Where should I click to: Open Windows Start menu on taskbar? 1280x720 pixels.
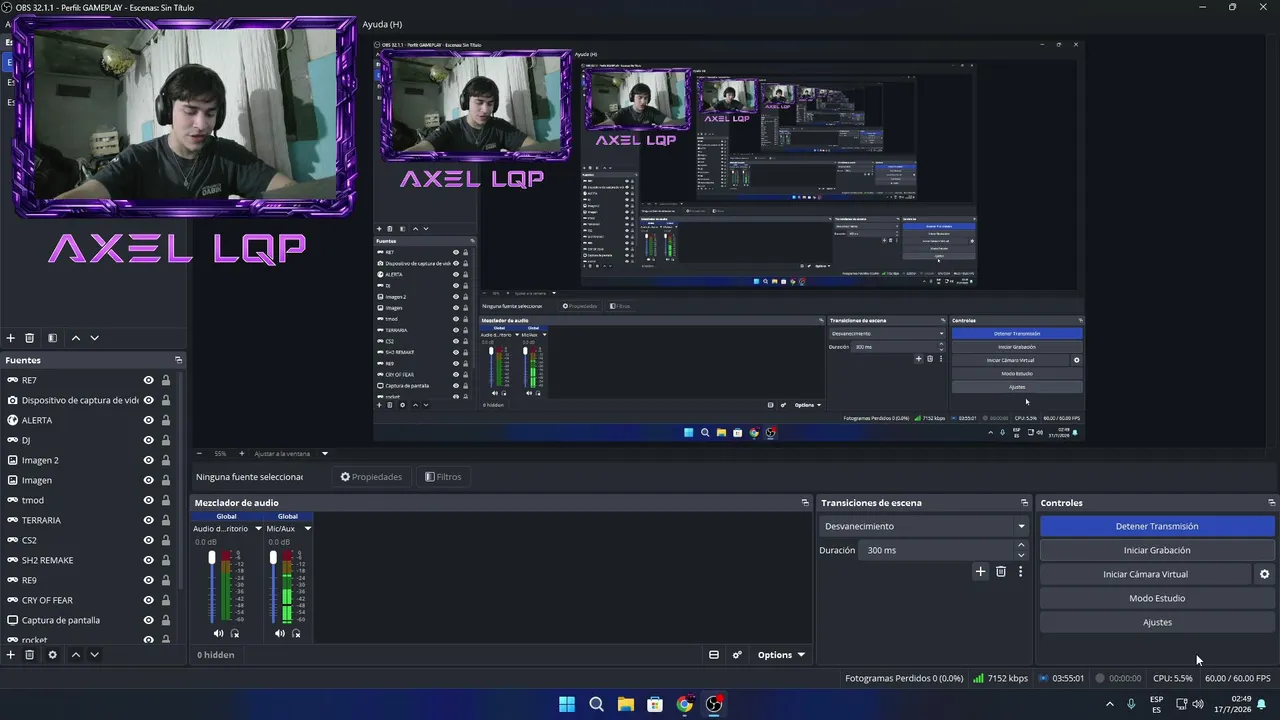click(x=567, y=704)
